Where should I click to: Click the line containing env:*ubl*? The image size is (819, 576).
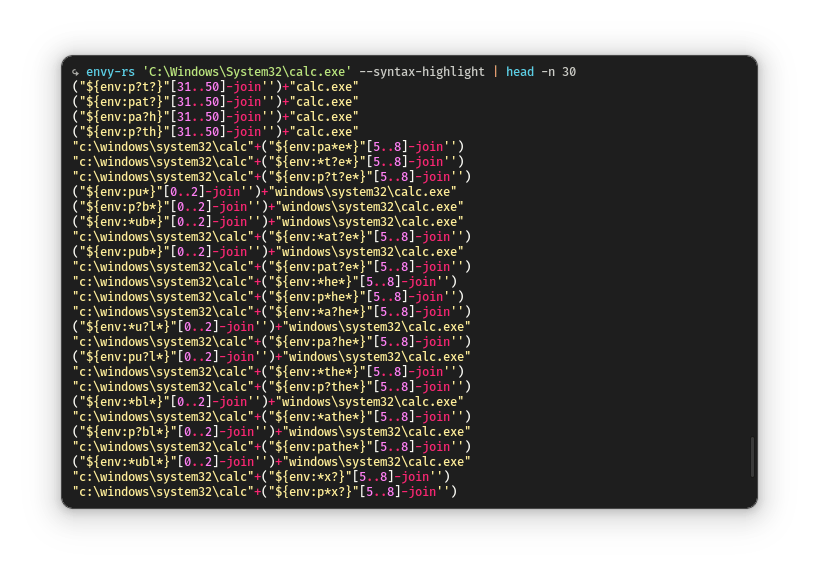click(x=271, y=462)
